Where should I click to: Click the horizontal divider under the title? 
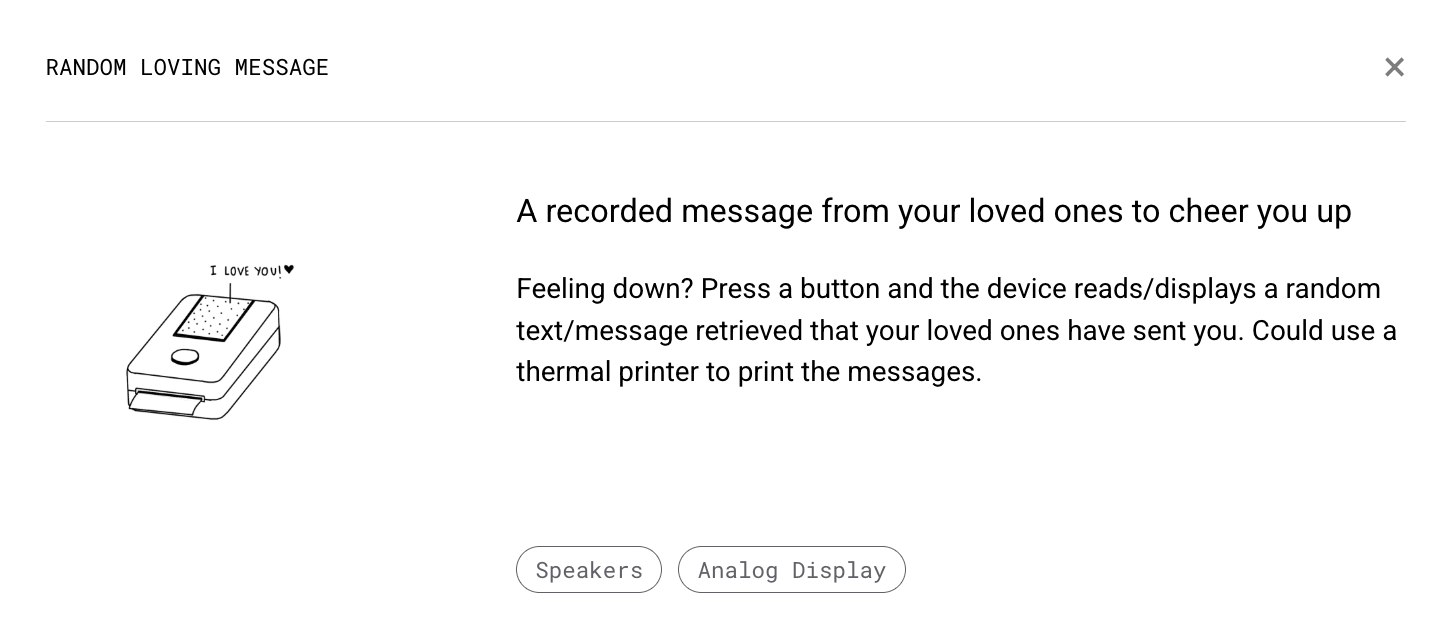click(x=725, y=121)
